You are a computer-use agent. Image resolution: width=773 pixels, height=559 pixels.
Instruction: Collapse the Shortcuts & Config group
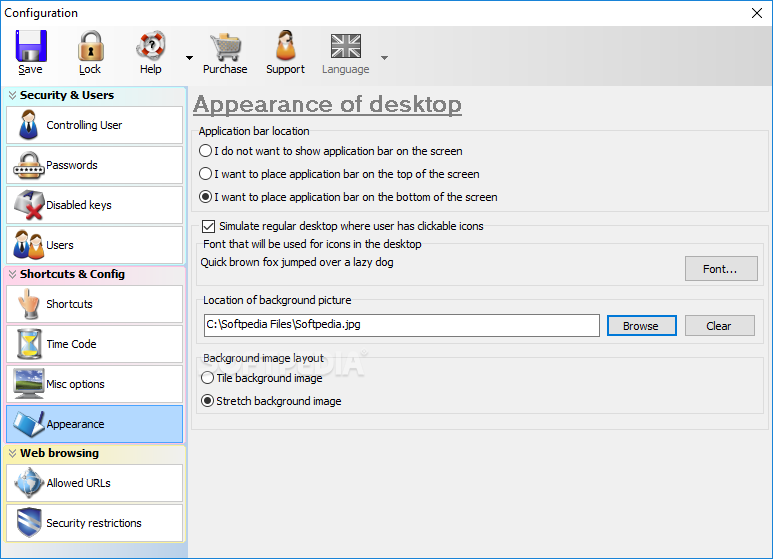[x=12, y=274]
